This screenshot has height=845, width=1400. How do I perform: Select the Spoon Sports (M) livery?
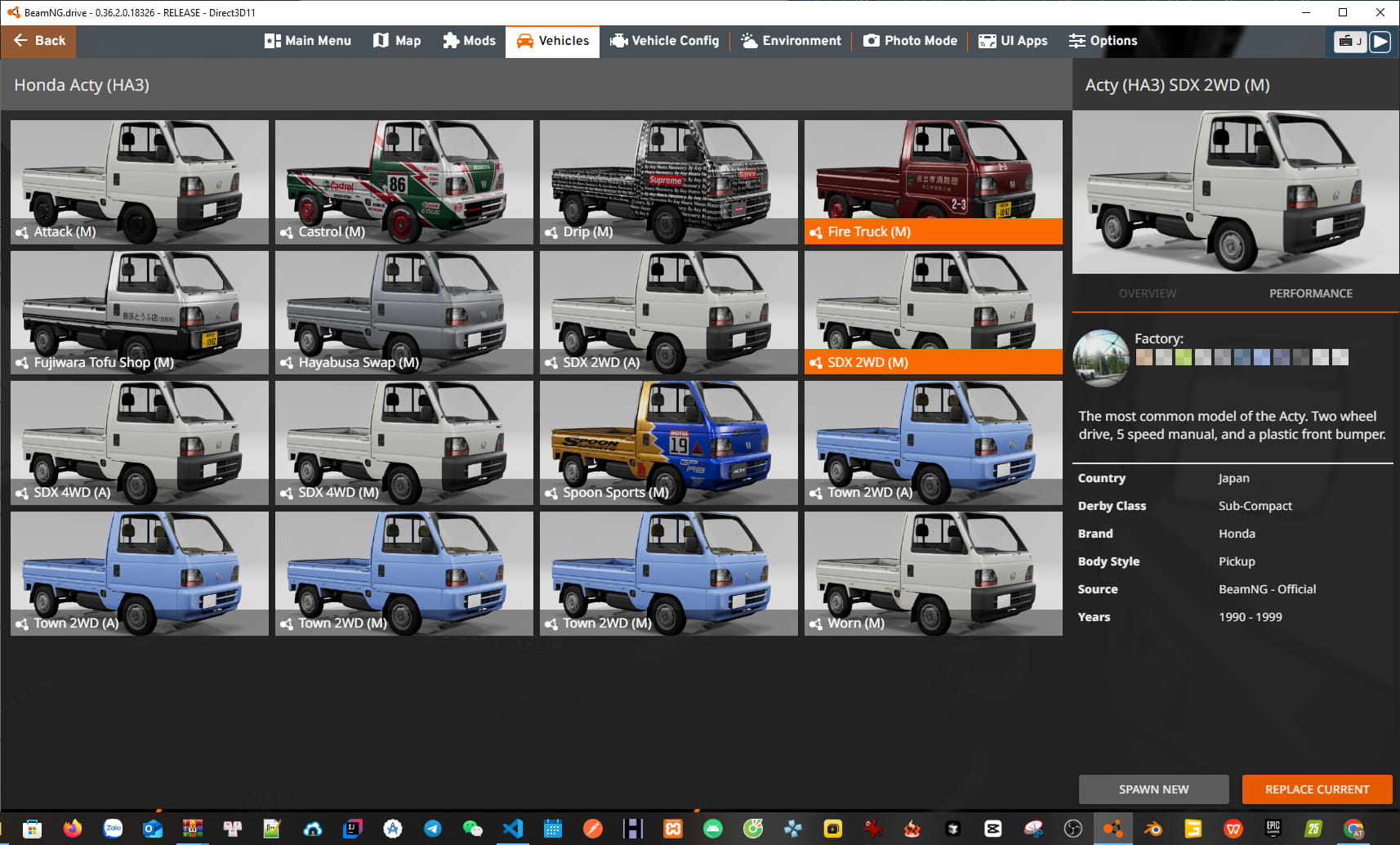point(669,443)
